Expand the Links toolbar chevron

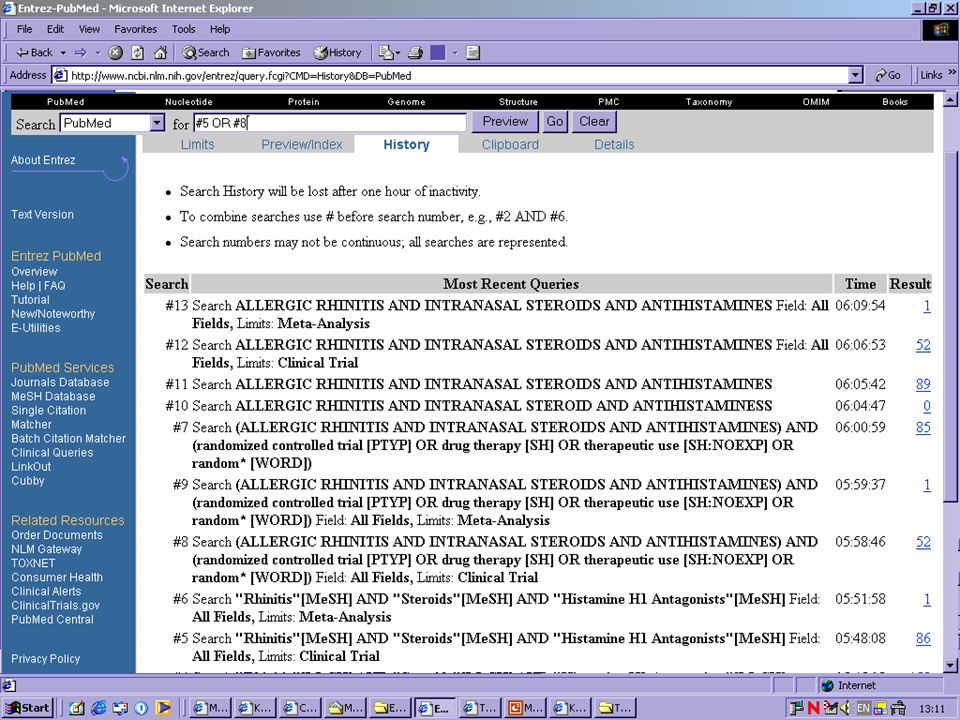952,72
